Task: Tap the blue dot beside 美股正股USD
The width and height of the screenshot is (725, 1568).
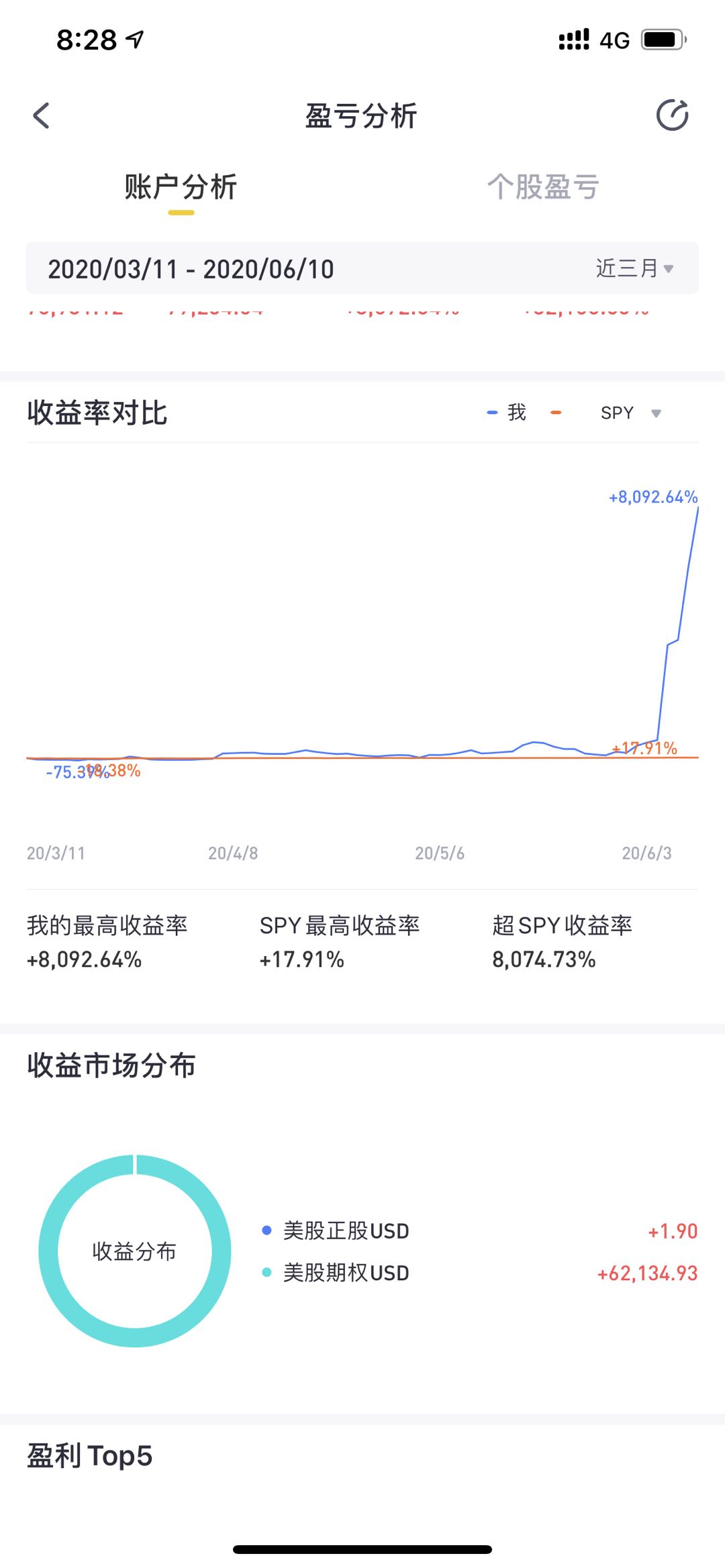Action: tap(267, 1230)
